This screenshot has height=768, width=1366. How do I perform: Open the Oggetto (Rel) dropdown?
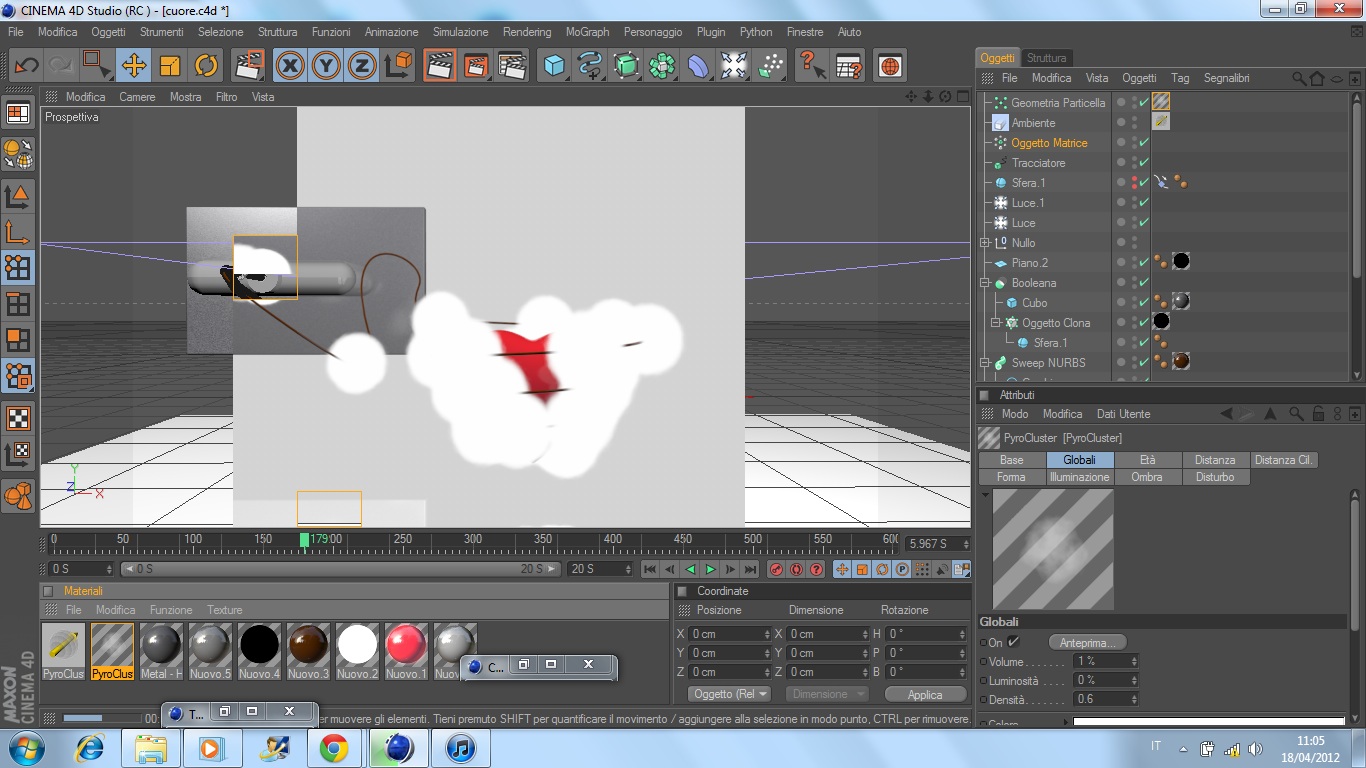(x=730, y=694)
